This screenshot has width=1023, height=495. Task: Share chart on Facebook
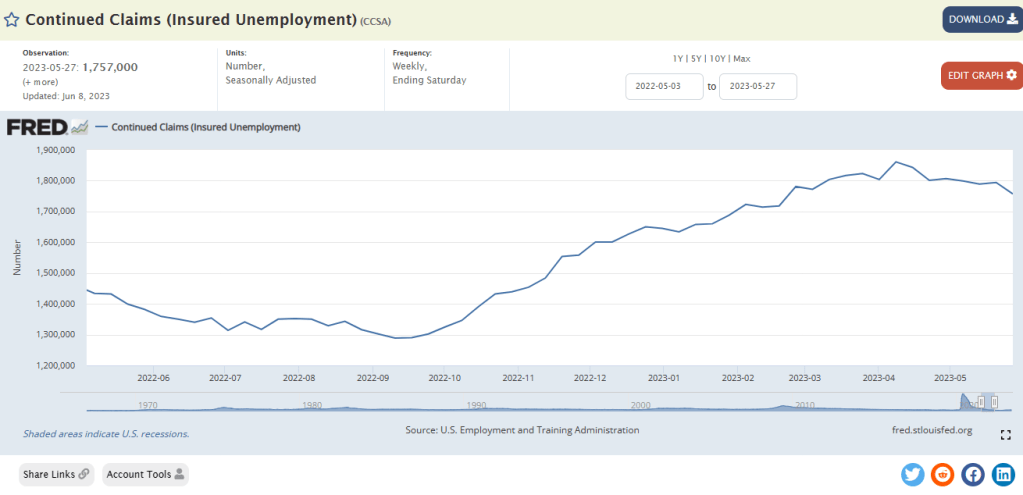[x=972, y=474]
